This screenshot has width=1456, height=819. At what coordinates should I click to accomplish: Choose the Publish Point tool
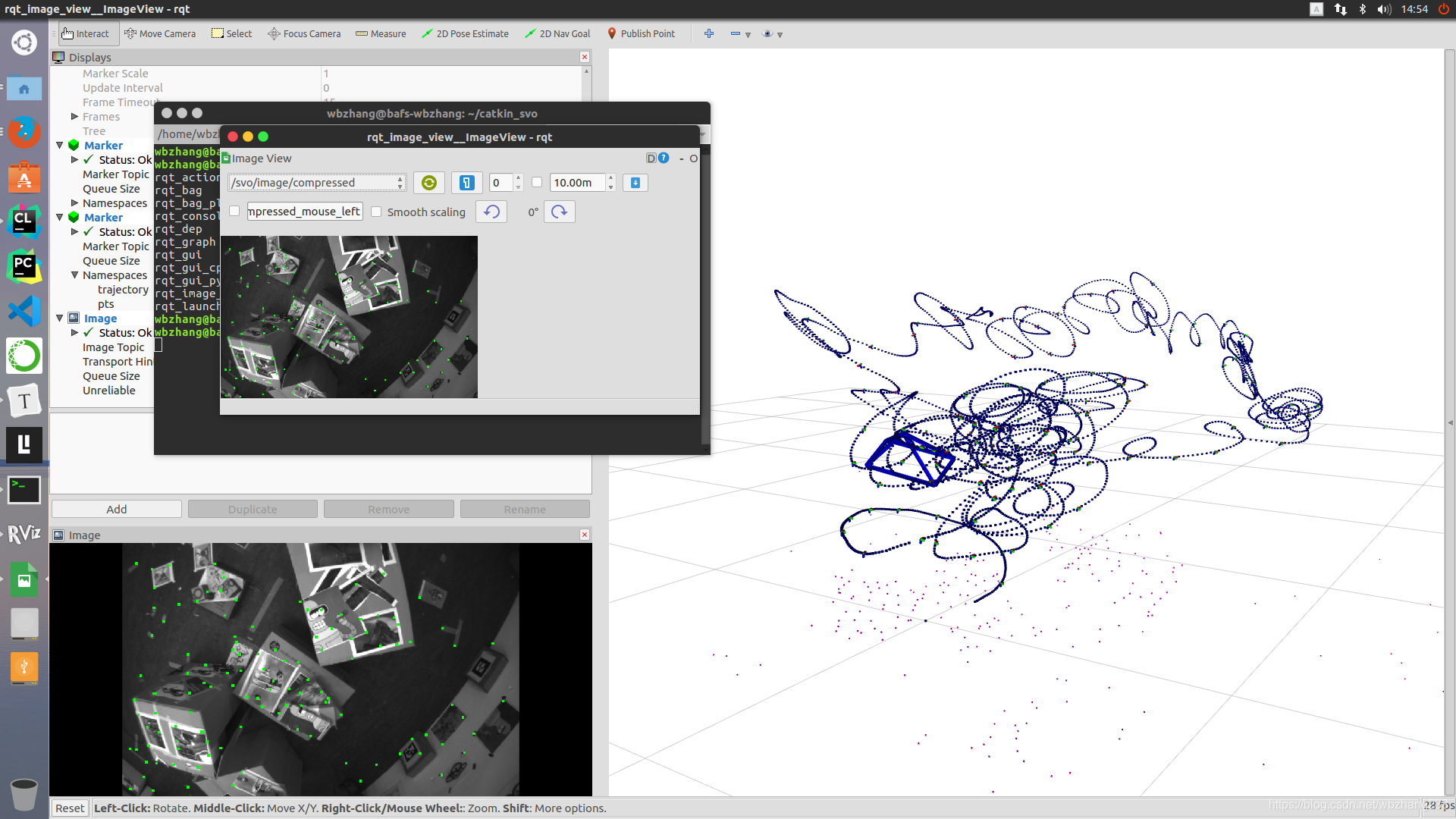point(641,33)
